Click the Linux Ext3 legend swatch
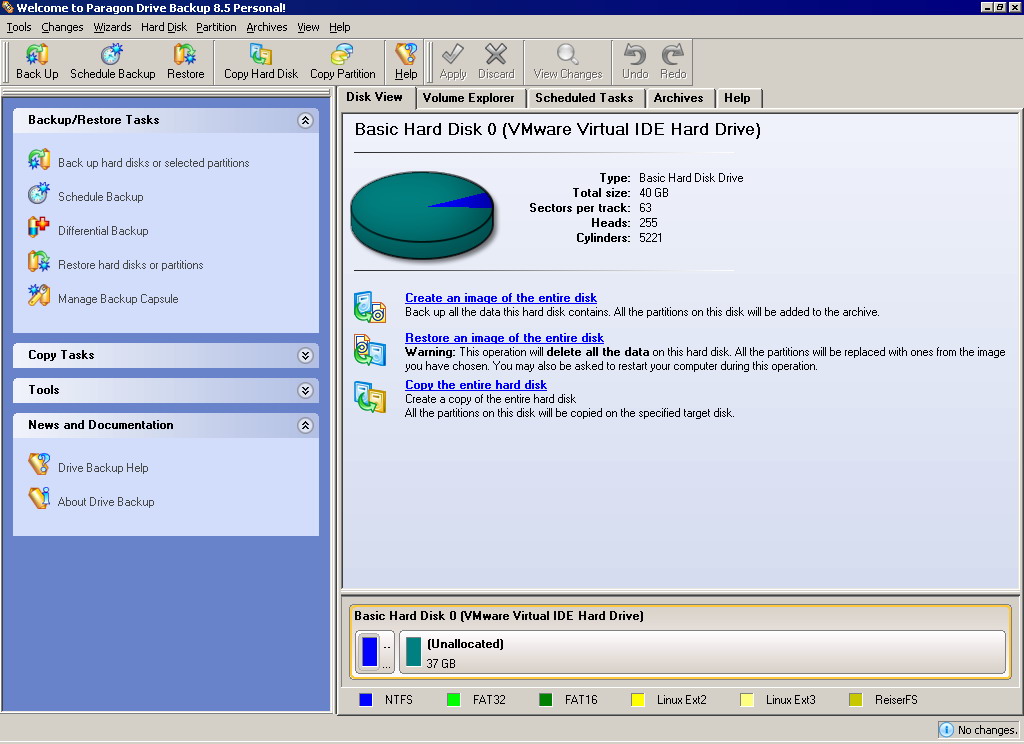The width and height of the screenshot is (1024, 744). tap(746, 700)
